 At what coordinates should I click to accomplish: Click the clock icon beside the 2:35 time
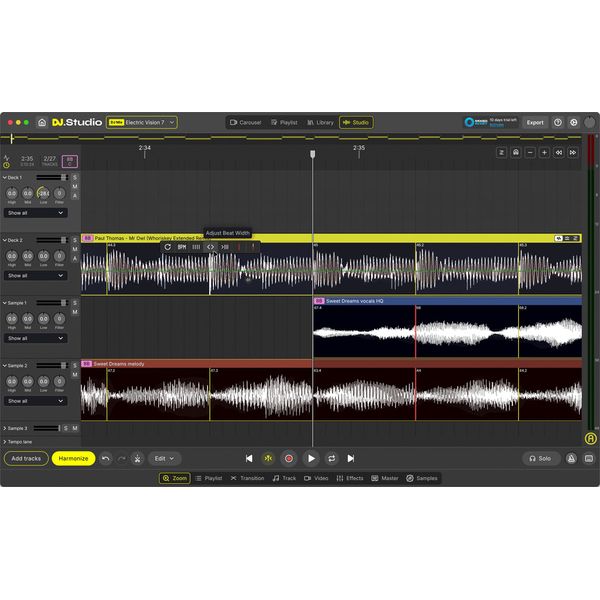[7, 165]
